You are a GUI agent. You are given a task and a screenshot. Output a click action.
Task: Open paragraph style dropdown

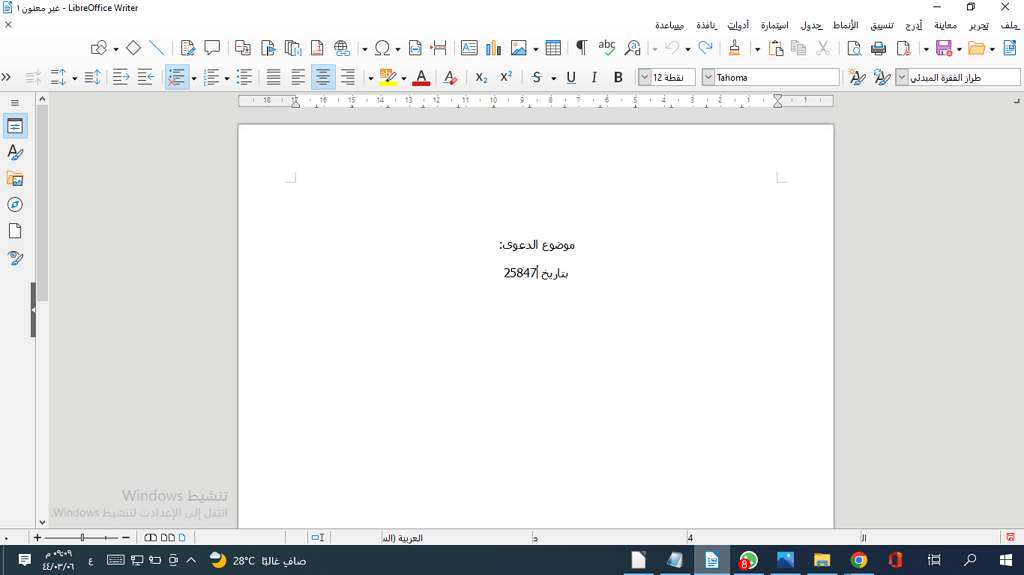(x=902, y=77)
